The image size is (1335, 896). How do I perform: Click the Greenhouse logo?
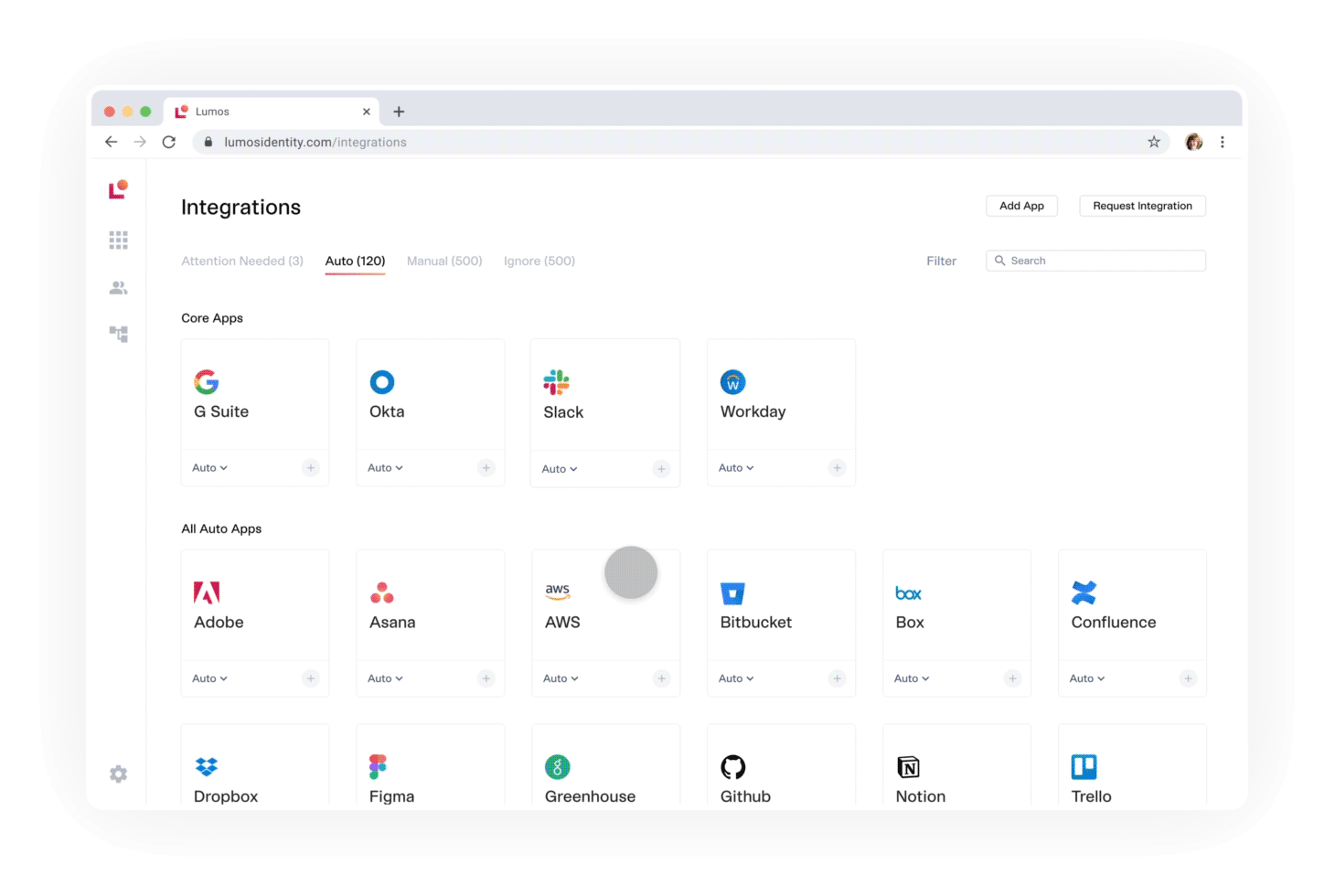point(558,767)
